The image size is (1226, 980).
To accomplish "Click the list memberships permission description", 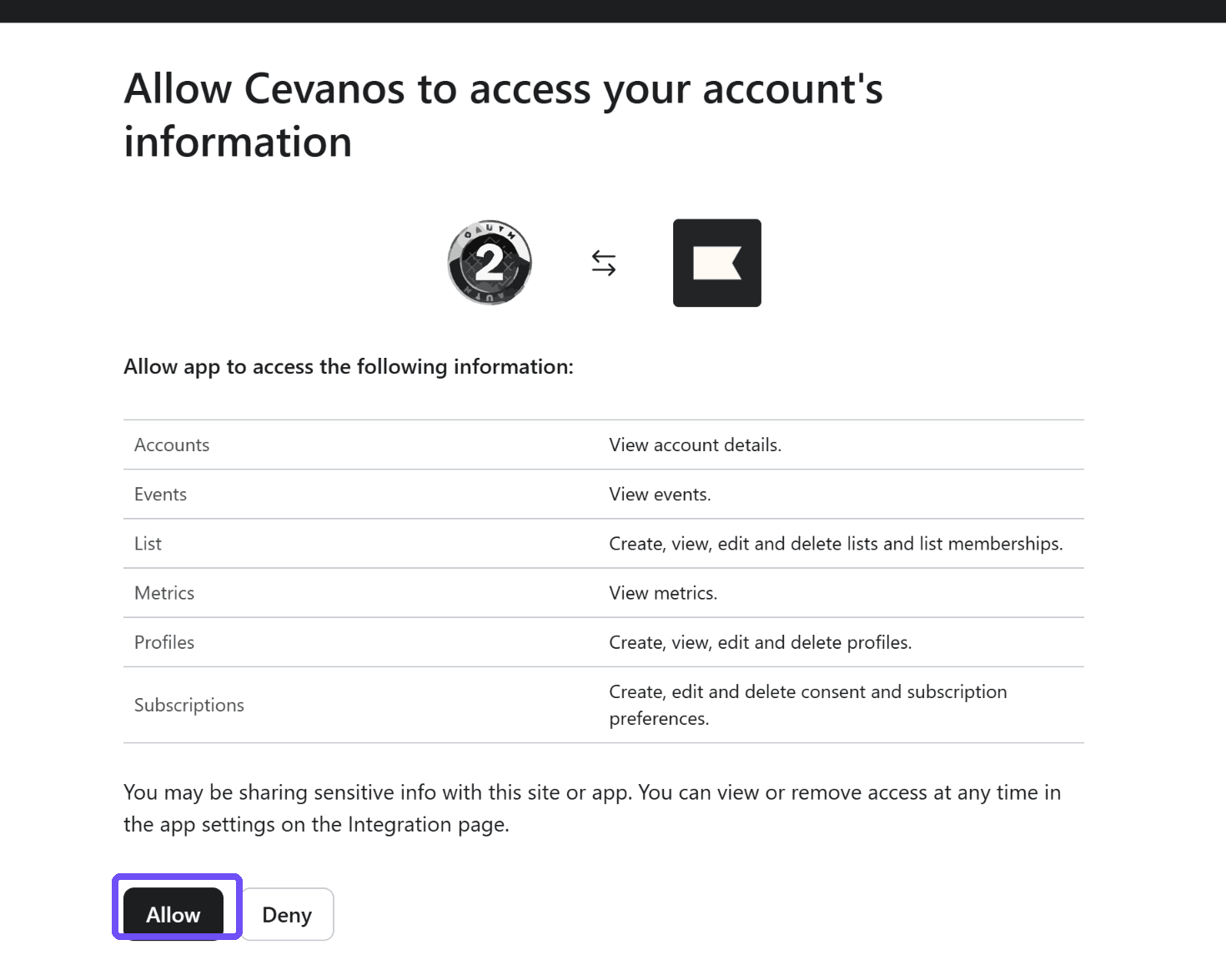I will [837, 543].
